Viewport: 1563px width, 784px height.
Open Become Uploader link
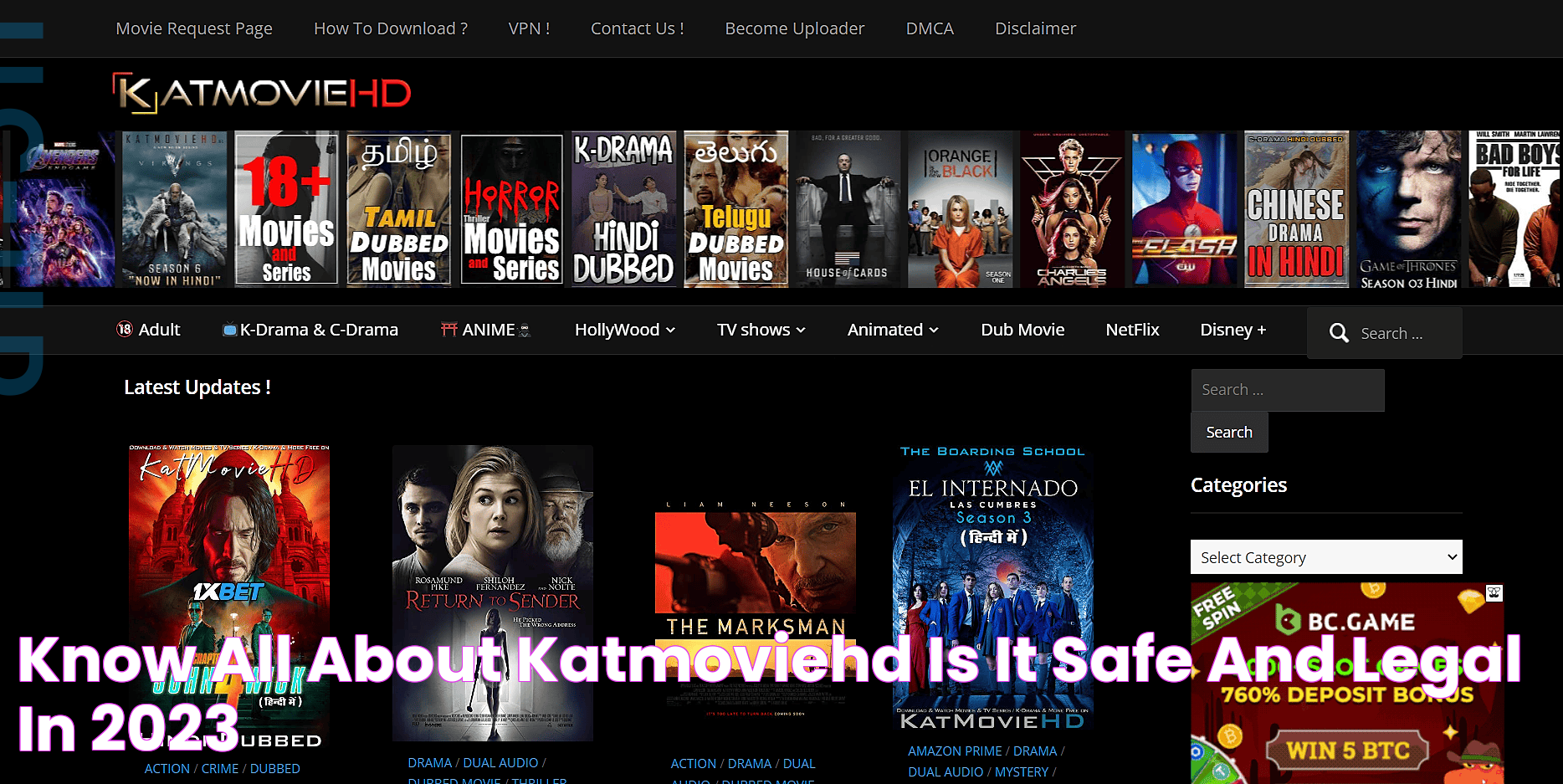coord(795,28)
